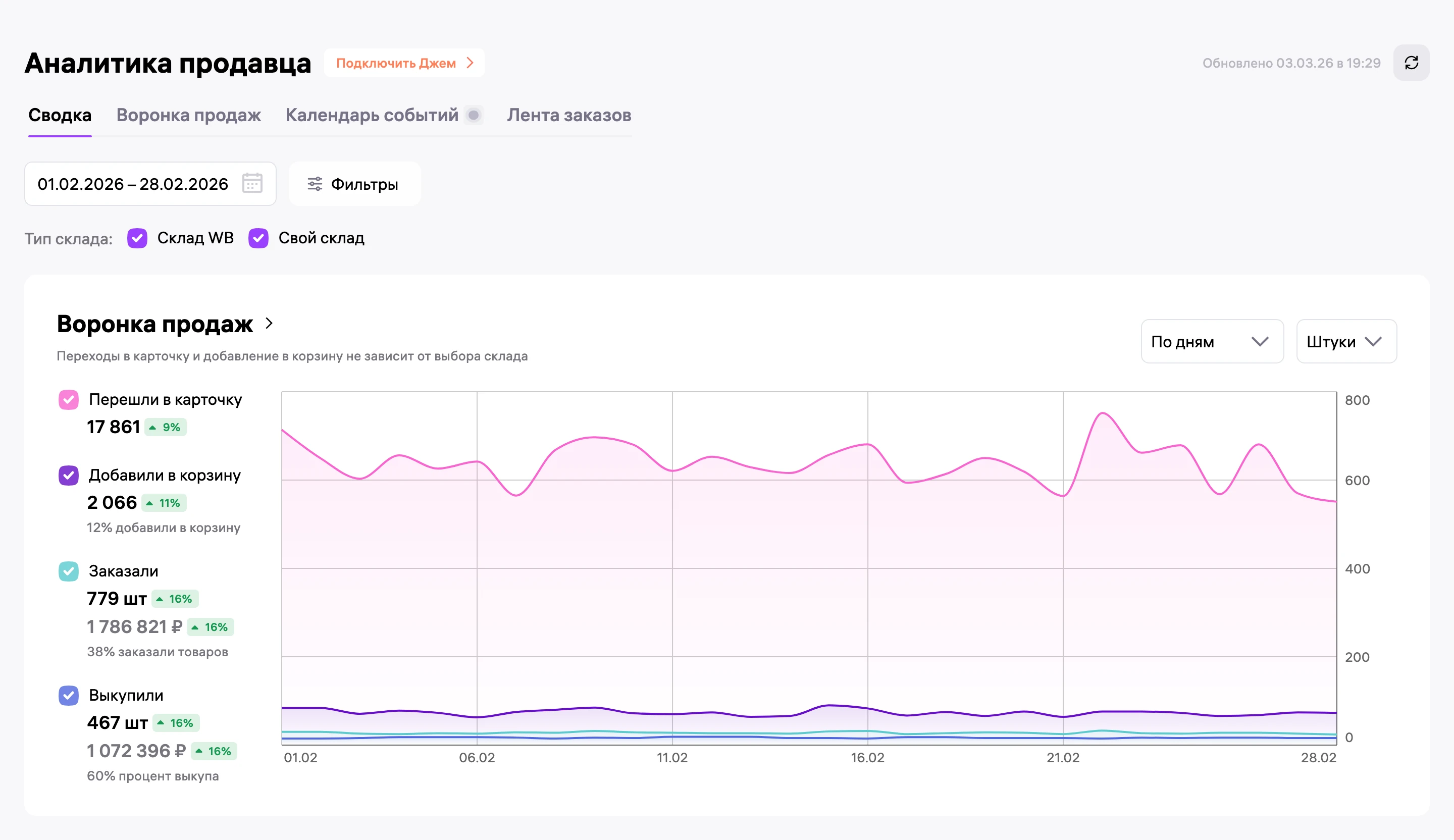Uncheck the Склад WB checkbox

click(137, 238)
